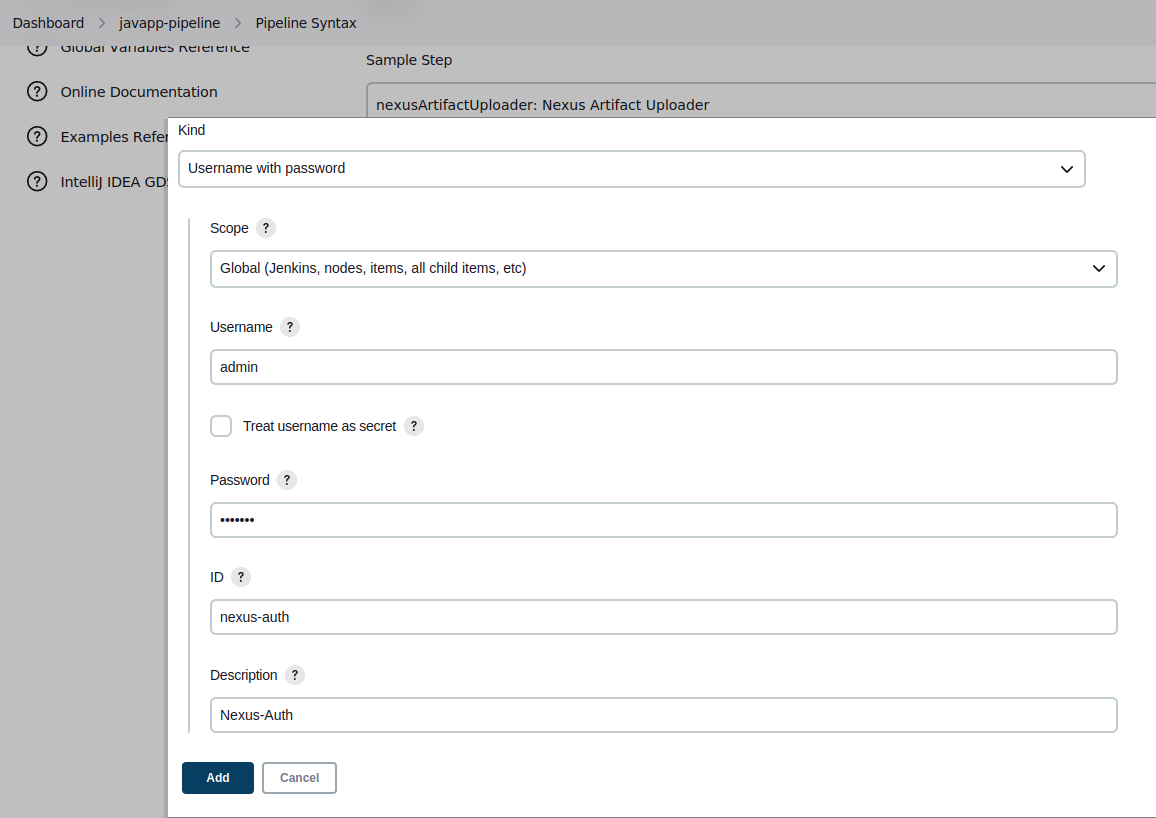Open help for ID field
1156x818 pixels.
pos(240,577)
